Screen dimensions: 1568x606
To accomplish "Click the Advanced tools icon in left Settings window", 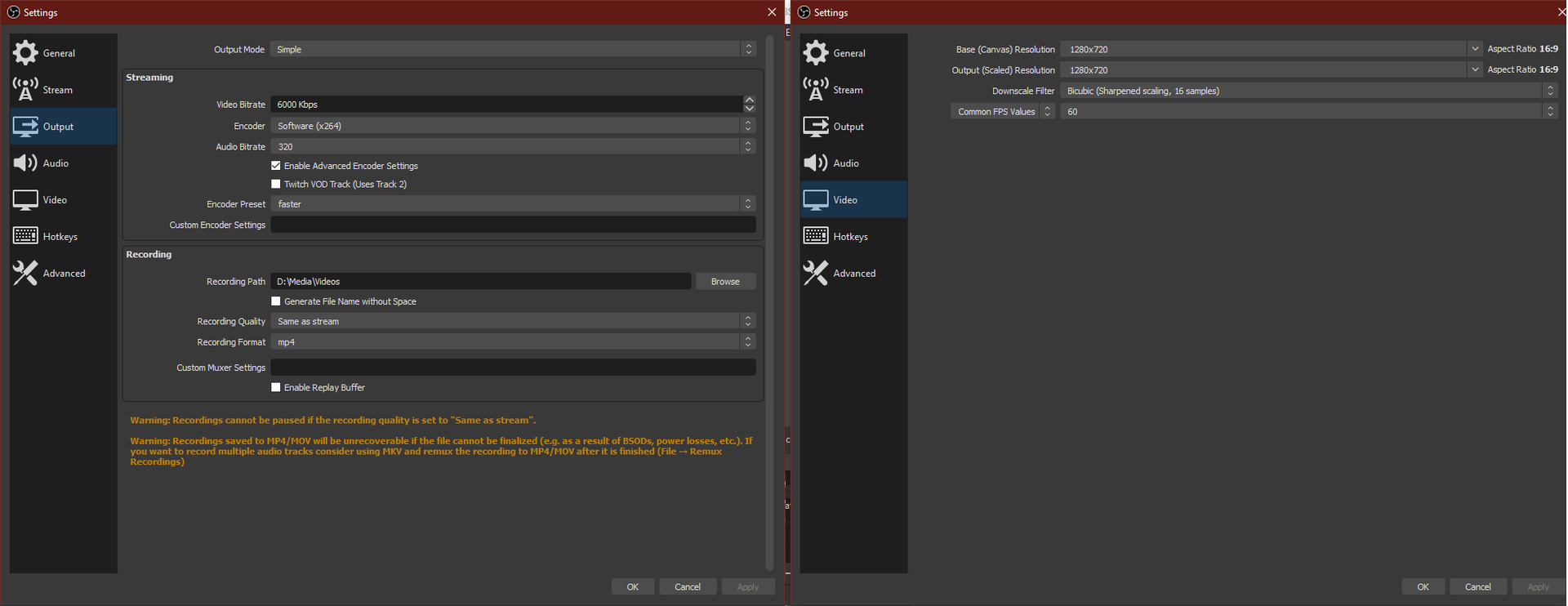I will tap(25, 273).
